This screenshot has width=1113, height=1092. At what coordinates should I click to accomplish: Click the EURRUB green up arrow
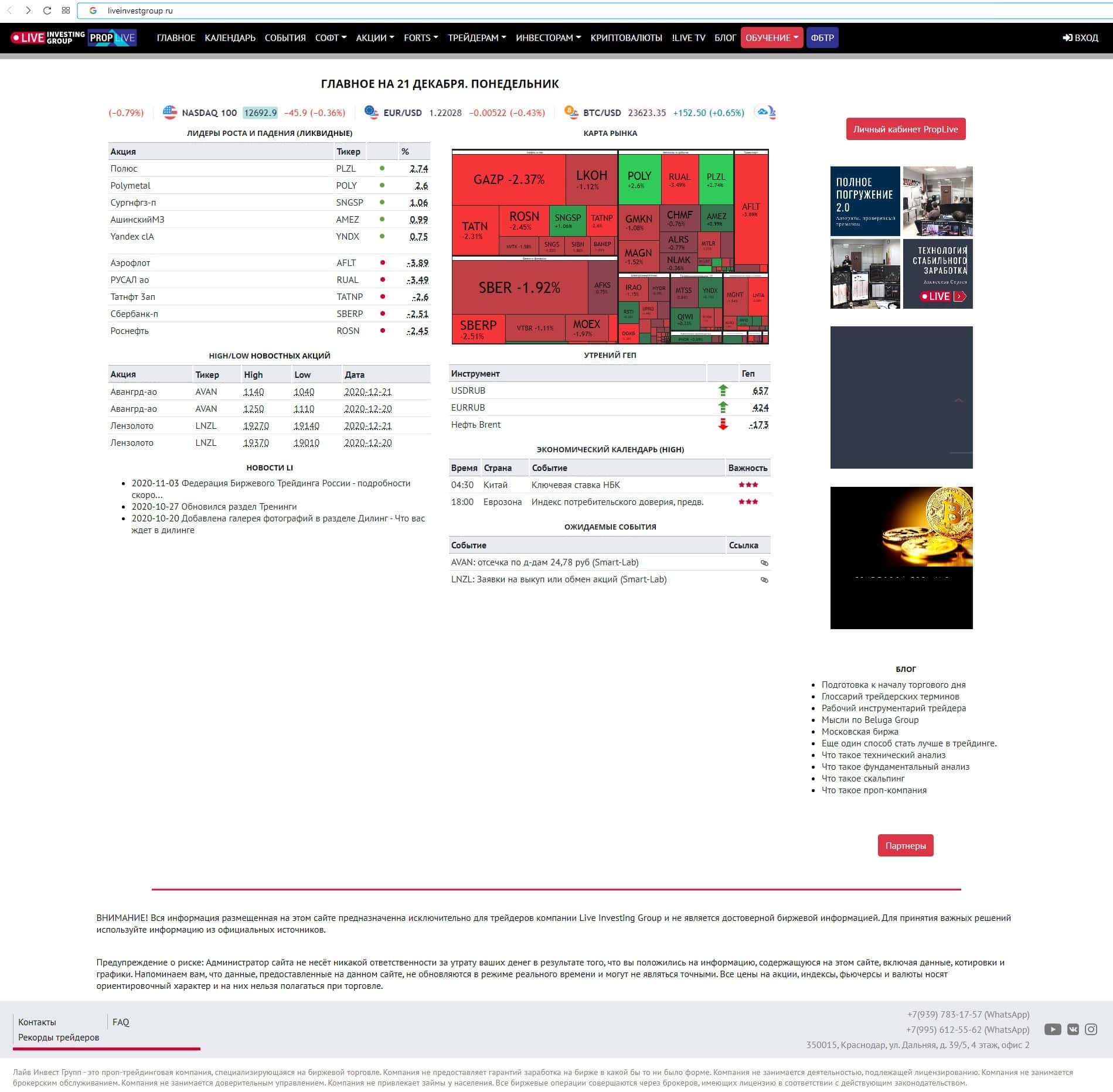(723, 407)
